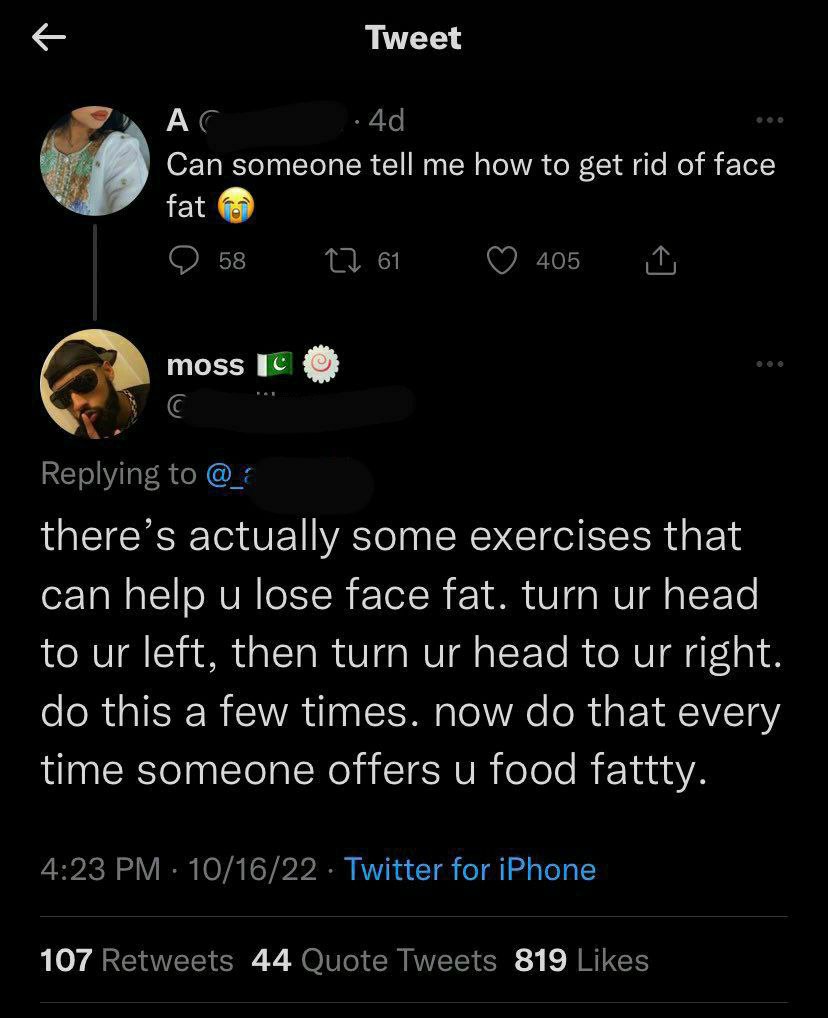Open the reply icon showing 58 comments
The image size is (828, 1018).
[x=184, y=261]
